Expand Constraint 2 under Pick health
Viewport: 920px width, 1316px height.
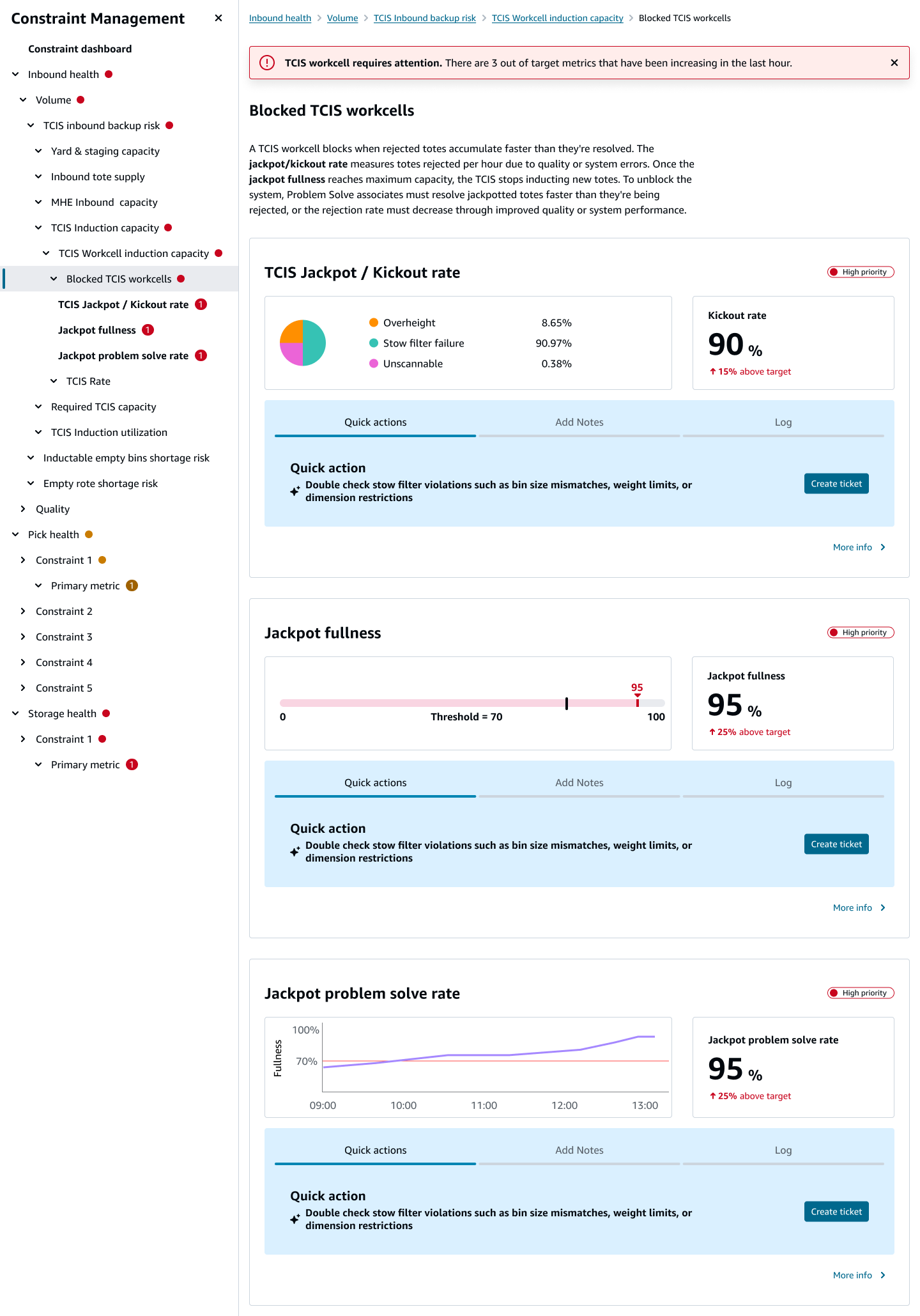23,611
